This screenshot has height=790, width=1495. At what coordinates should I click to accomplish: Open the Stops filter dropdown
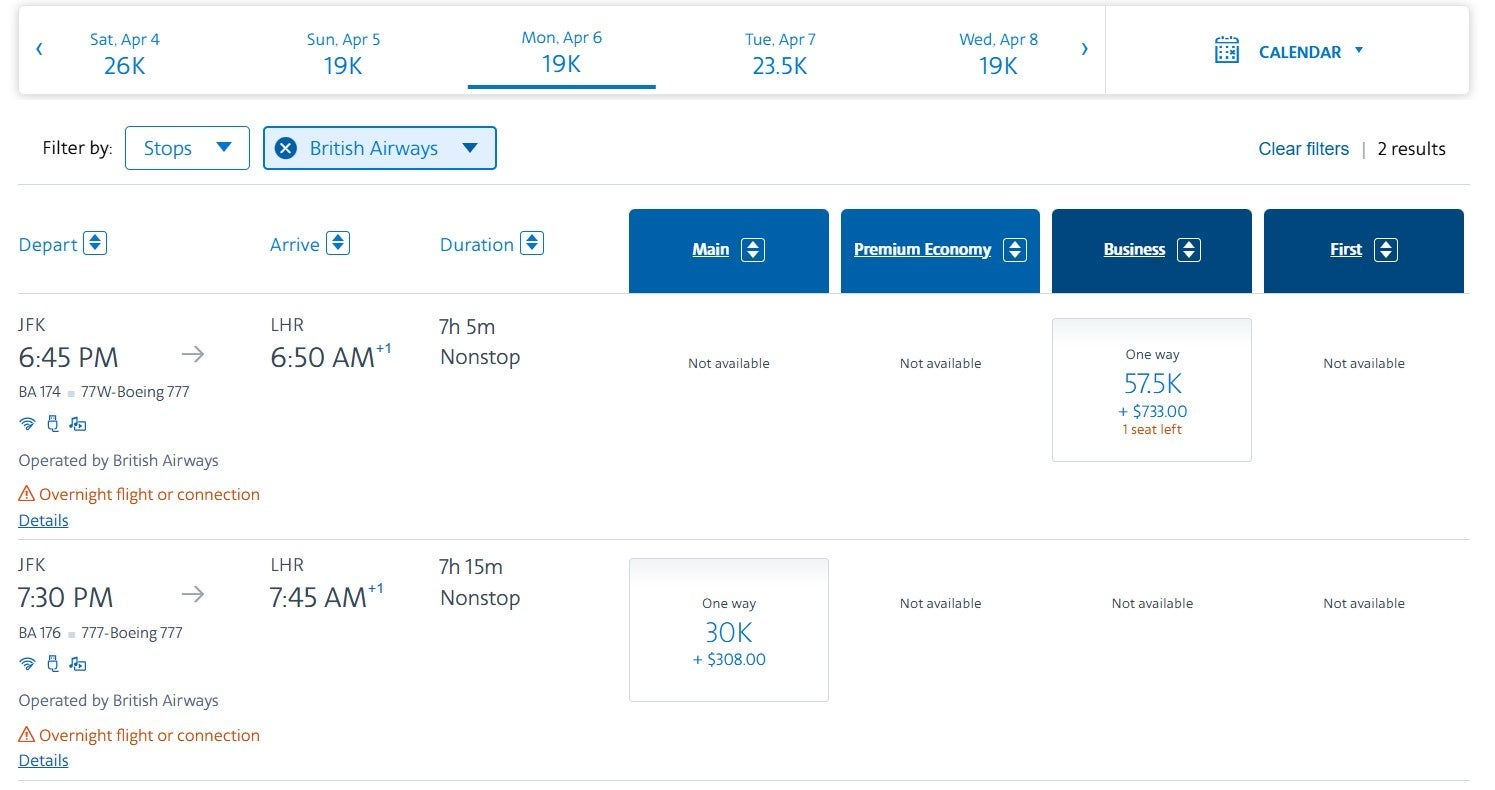point(187,148)
